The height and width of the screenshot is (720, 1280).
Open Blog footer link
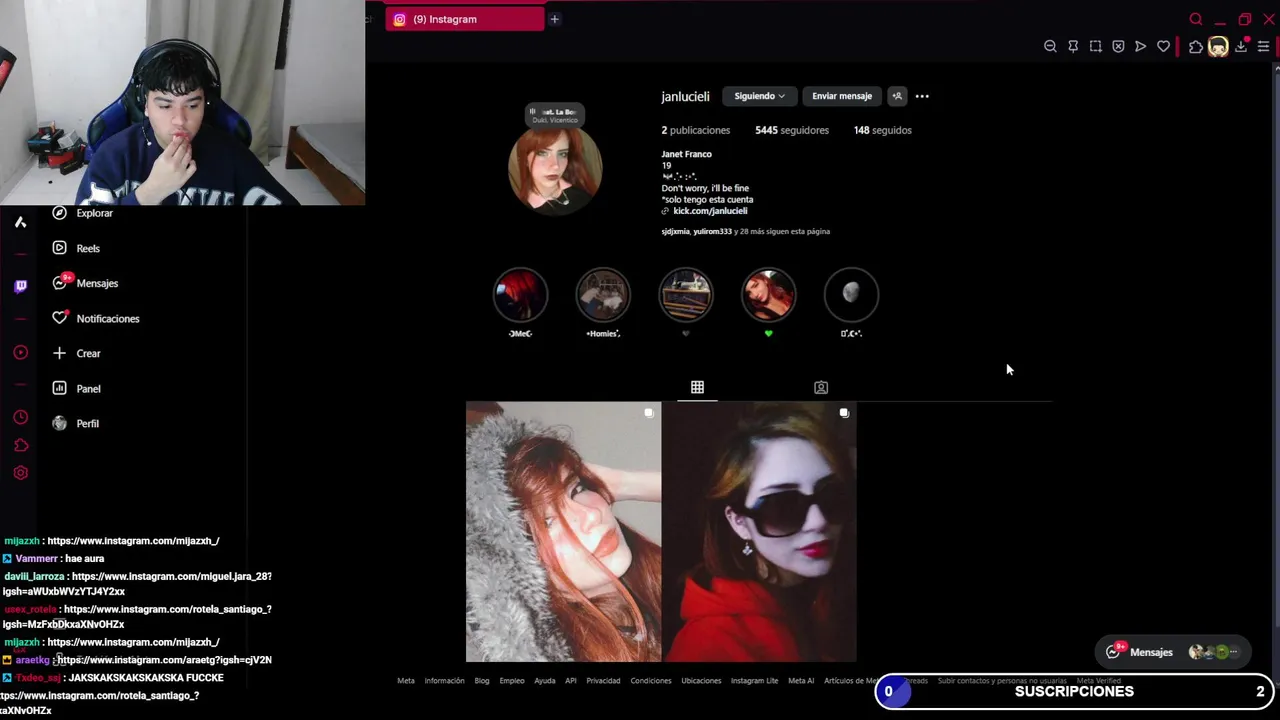[482, 681]
